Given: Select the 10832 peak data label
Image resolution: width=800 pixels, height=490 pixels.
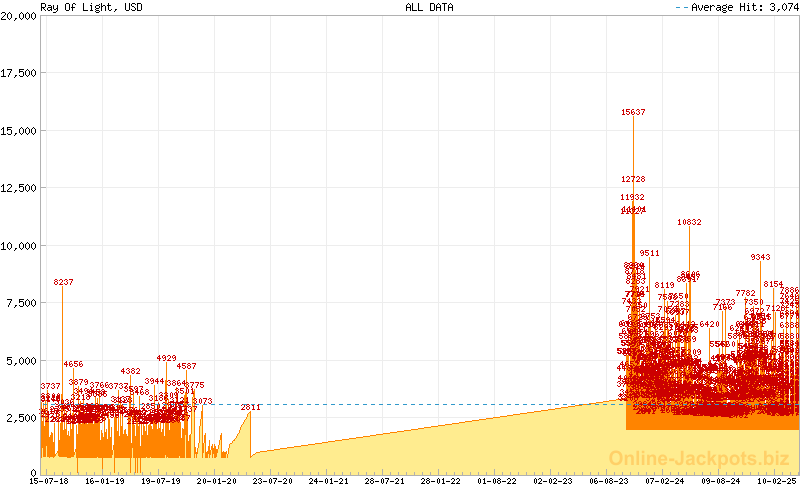Looking at the screenshot, I should 689,222.
